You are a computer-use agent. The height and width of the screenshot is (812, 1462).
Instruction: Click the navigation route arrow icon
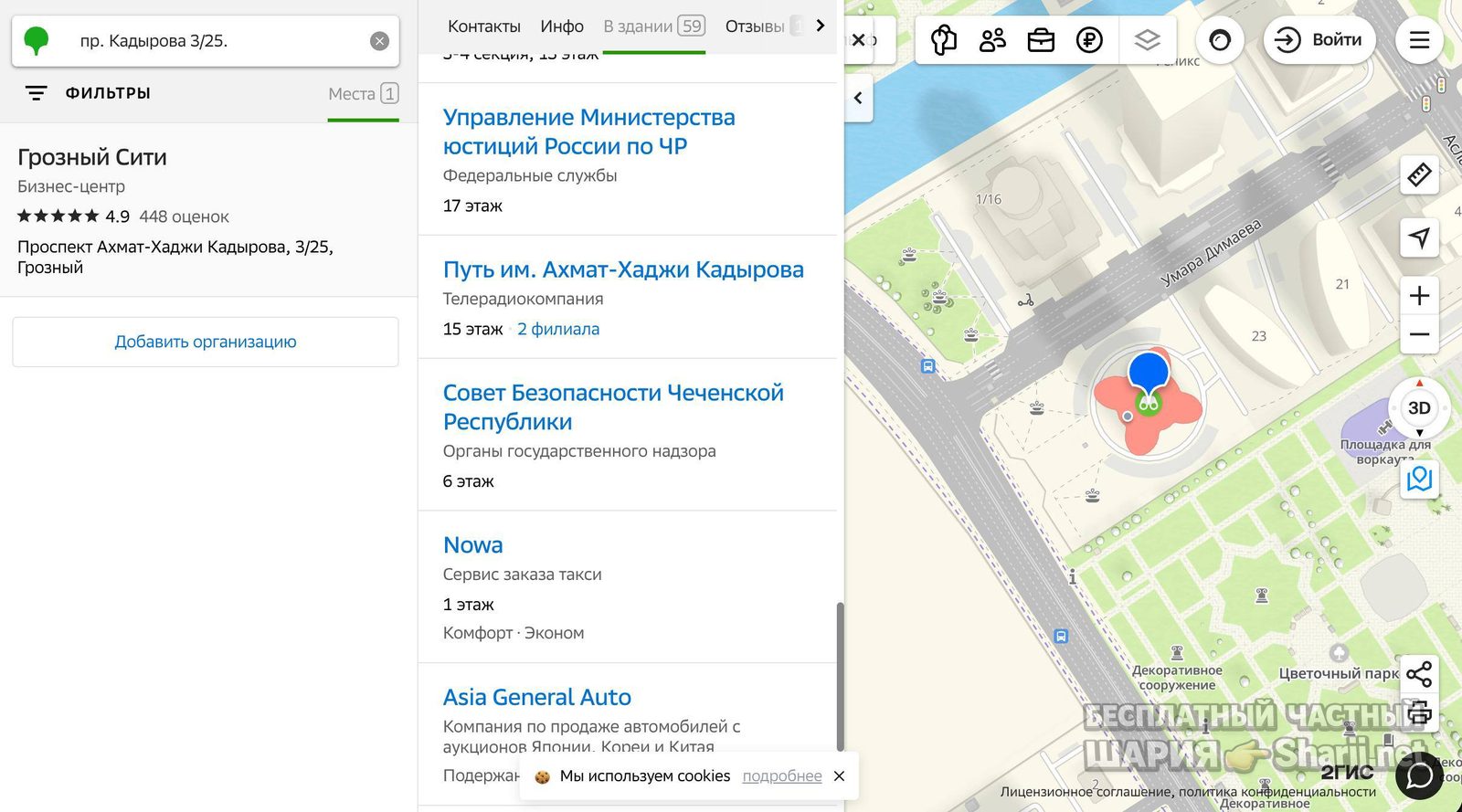(1419, 237)
